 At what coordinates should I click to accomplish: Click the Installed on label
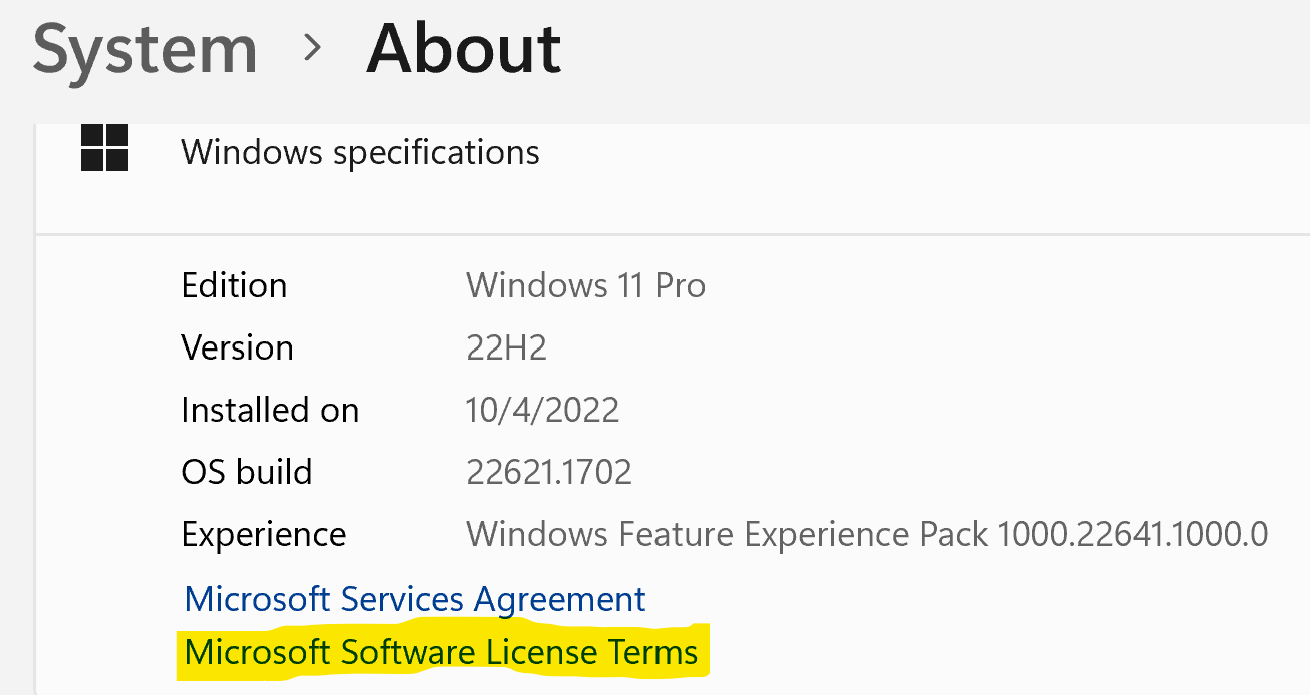pyautogui.click(x=270, y=410)
